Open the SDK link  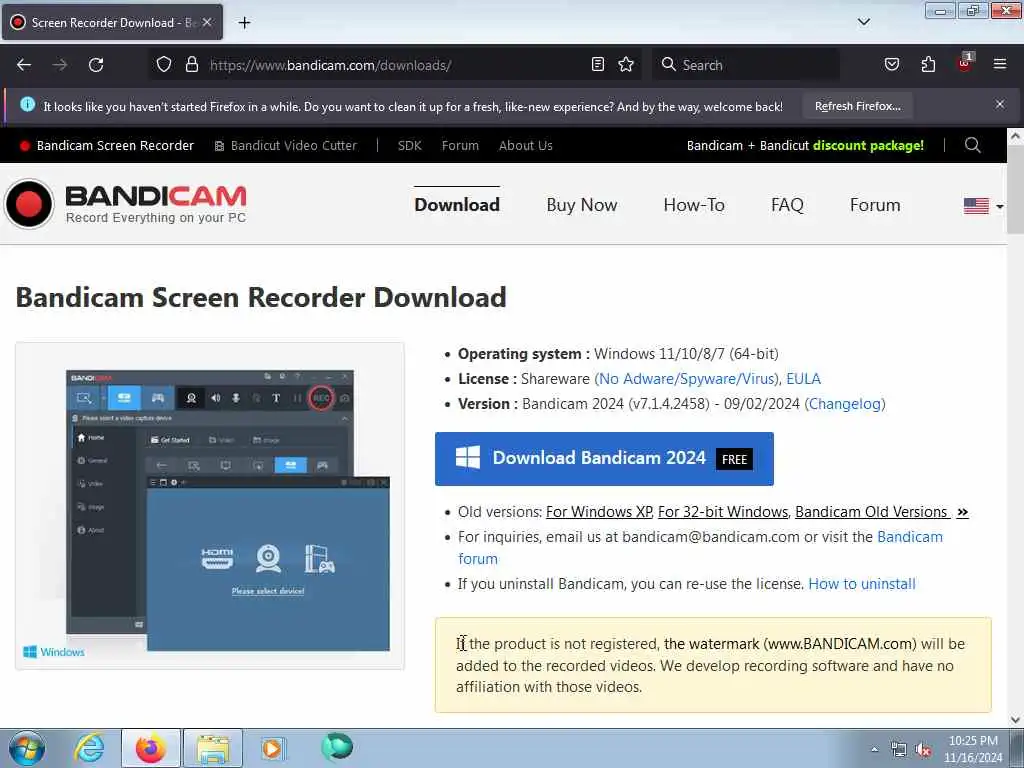pos(409,146)
